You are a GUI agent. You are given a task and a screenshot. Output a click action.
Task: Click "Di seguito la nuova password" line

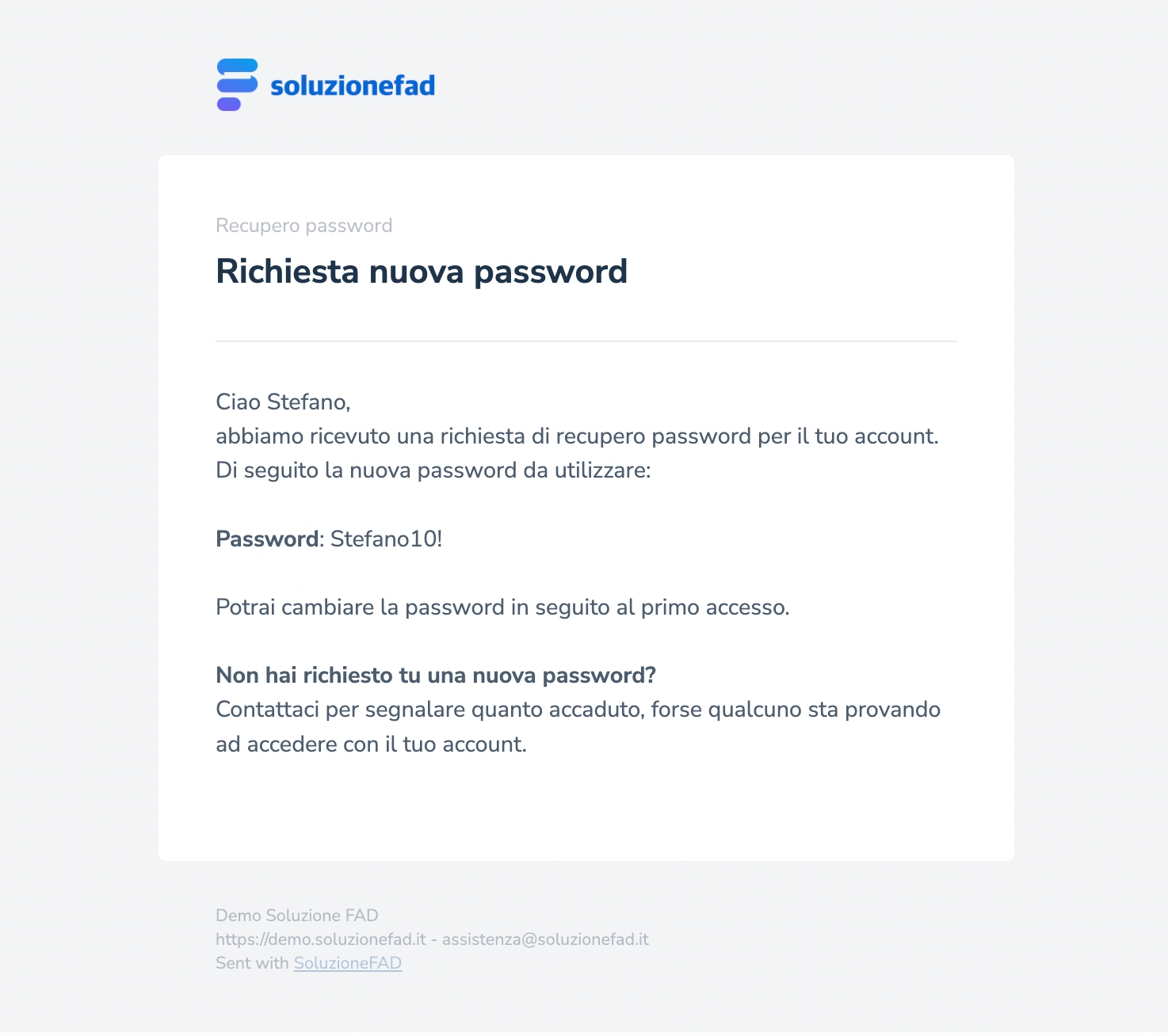click(433, 470)
